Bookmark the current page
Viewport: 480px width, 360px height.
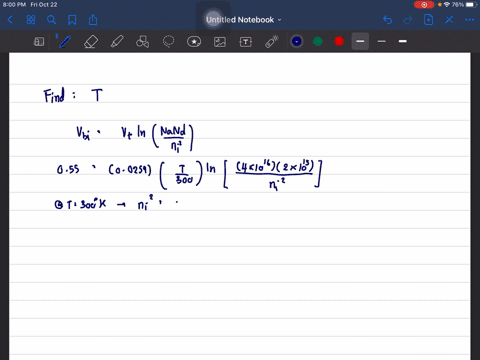(x=72, y=20)
